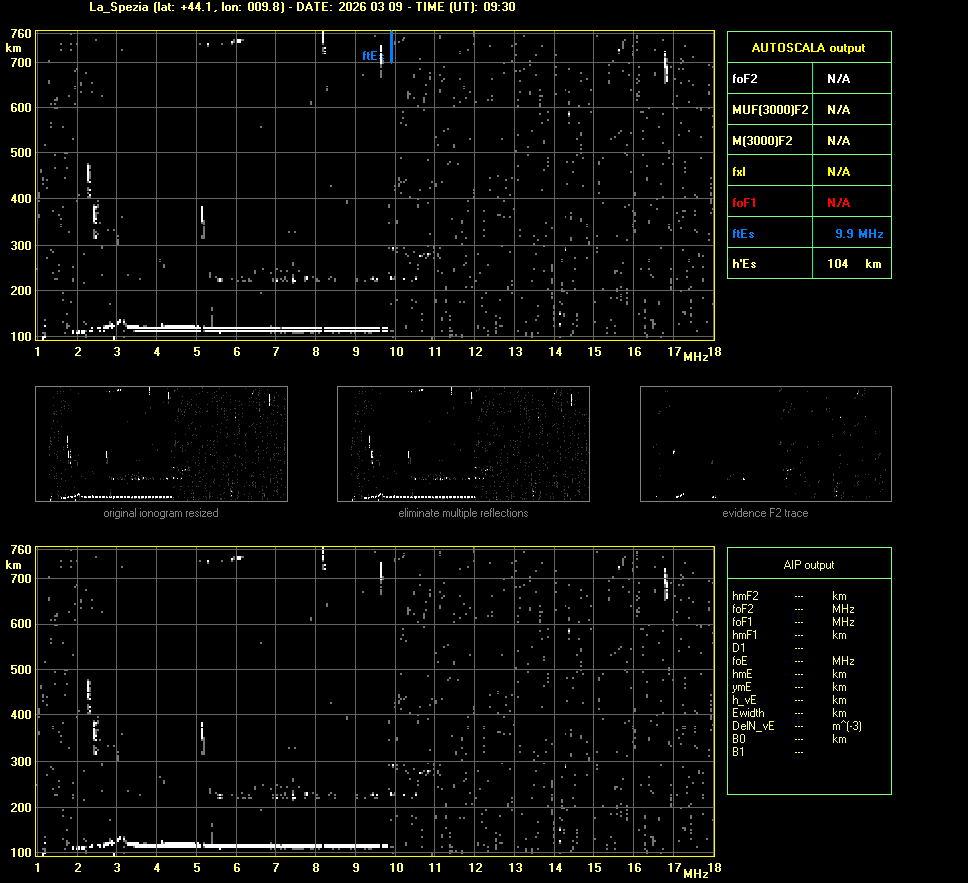Click the 'original ionogram resized' thumbnail
The image size is (968, 883).
coord(161,444)
